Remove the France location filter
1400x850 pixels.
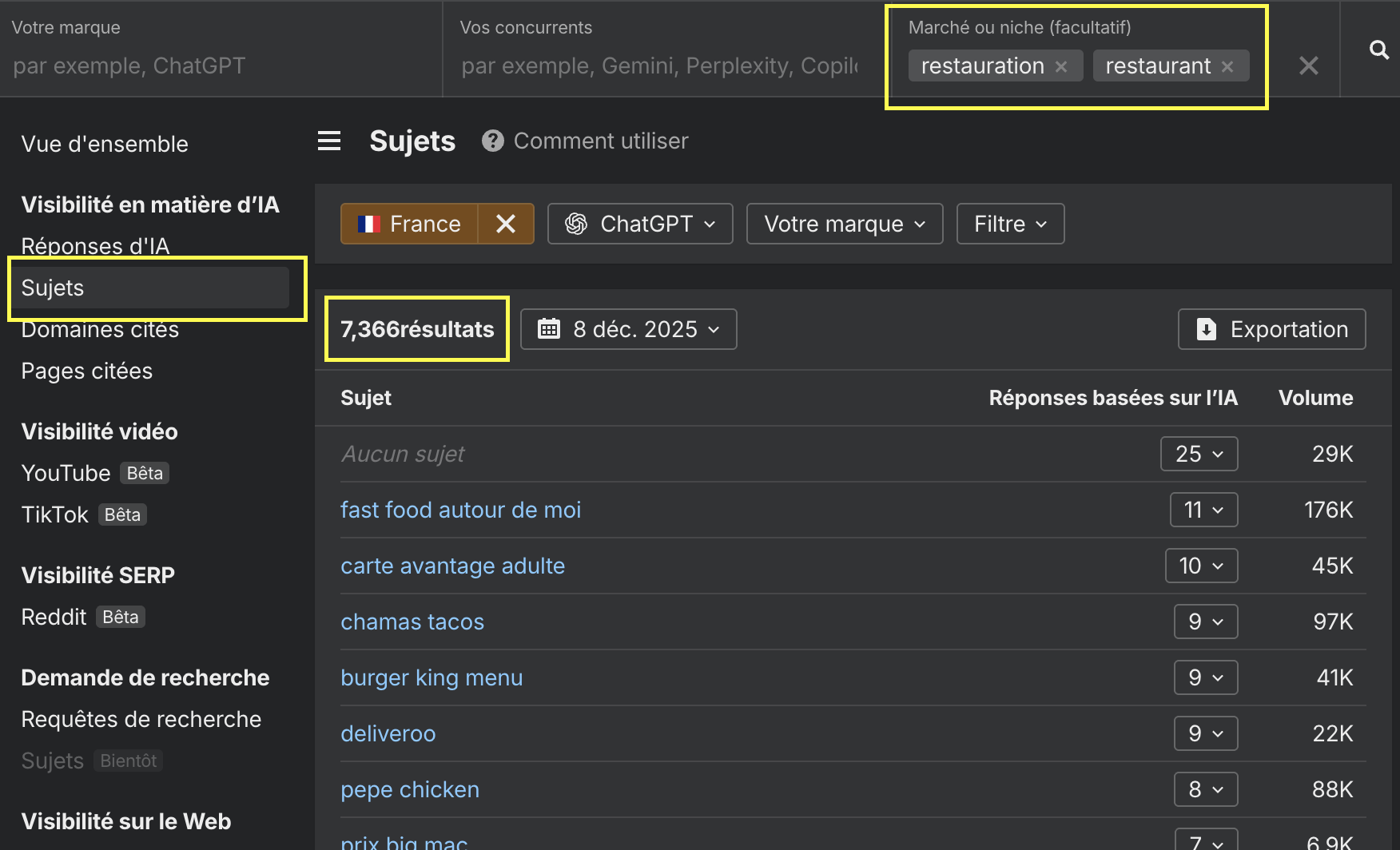point(505,224)
